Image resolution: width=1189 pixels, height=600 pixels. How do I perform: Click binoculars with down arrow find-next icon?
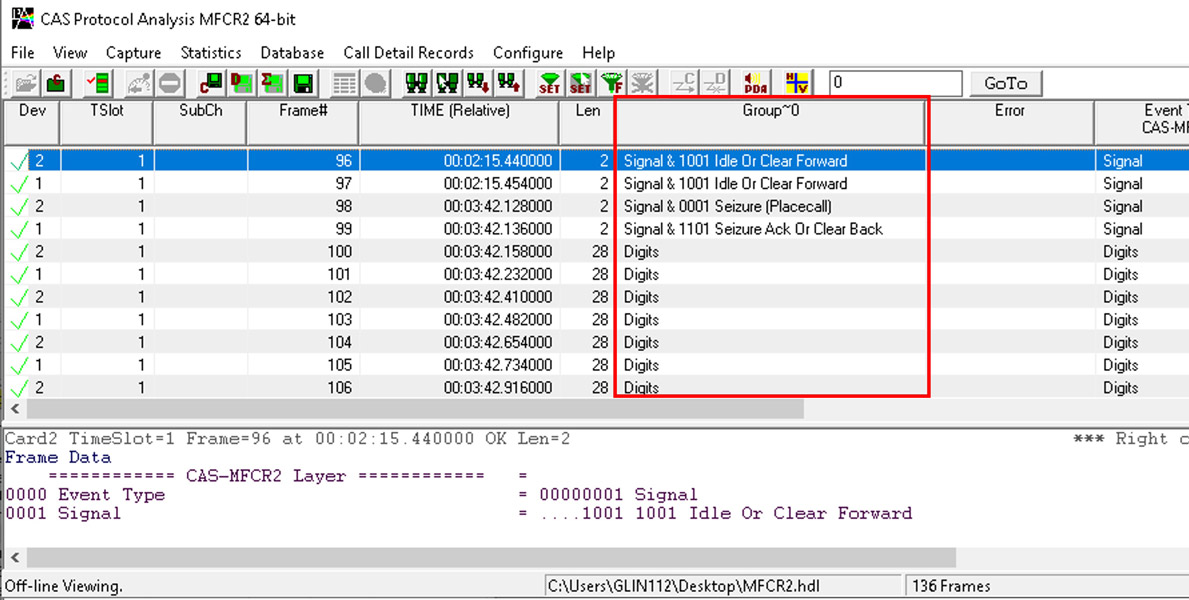pos(478,83)
